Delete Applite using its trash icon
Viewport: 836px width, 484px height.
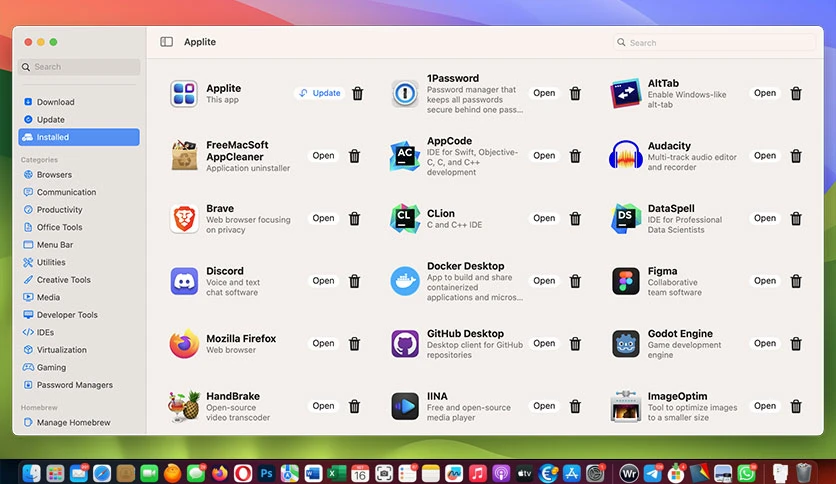[358, 93]
